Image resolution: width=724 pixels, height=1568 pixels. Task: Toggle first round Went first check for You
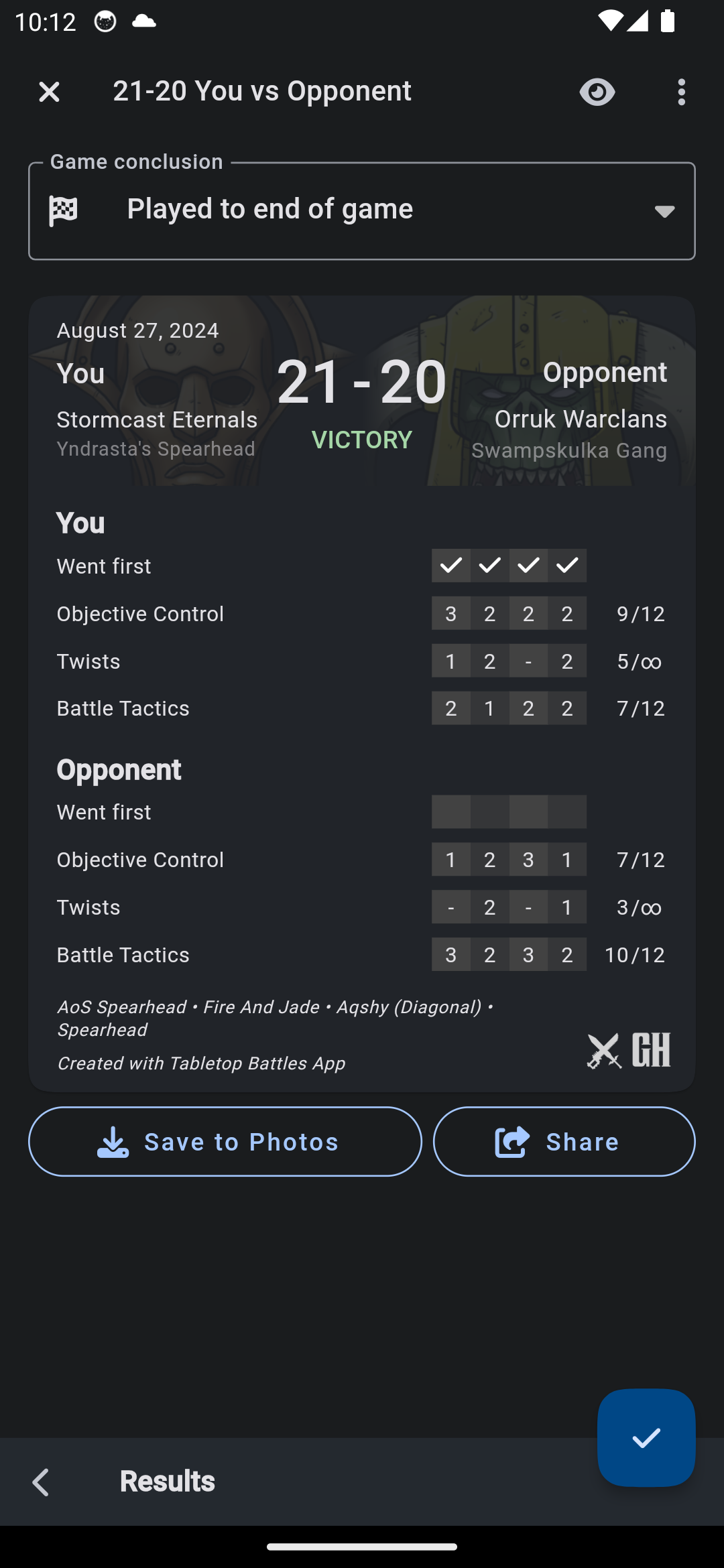[x=450, y=566]
